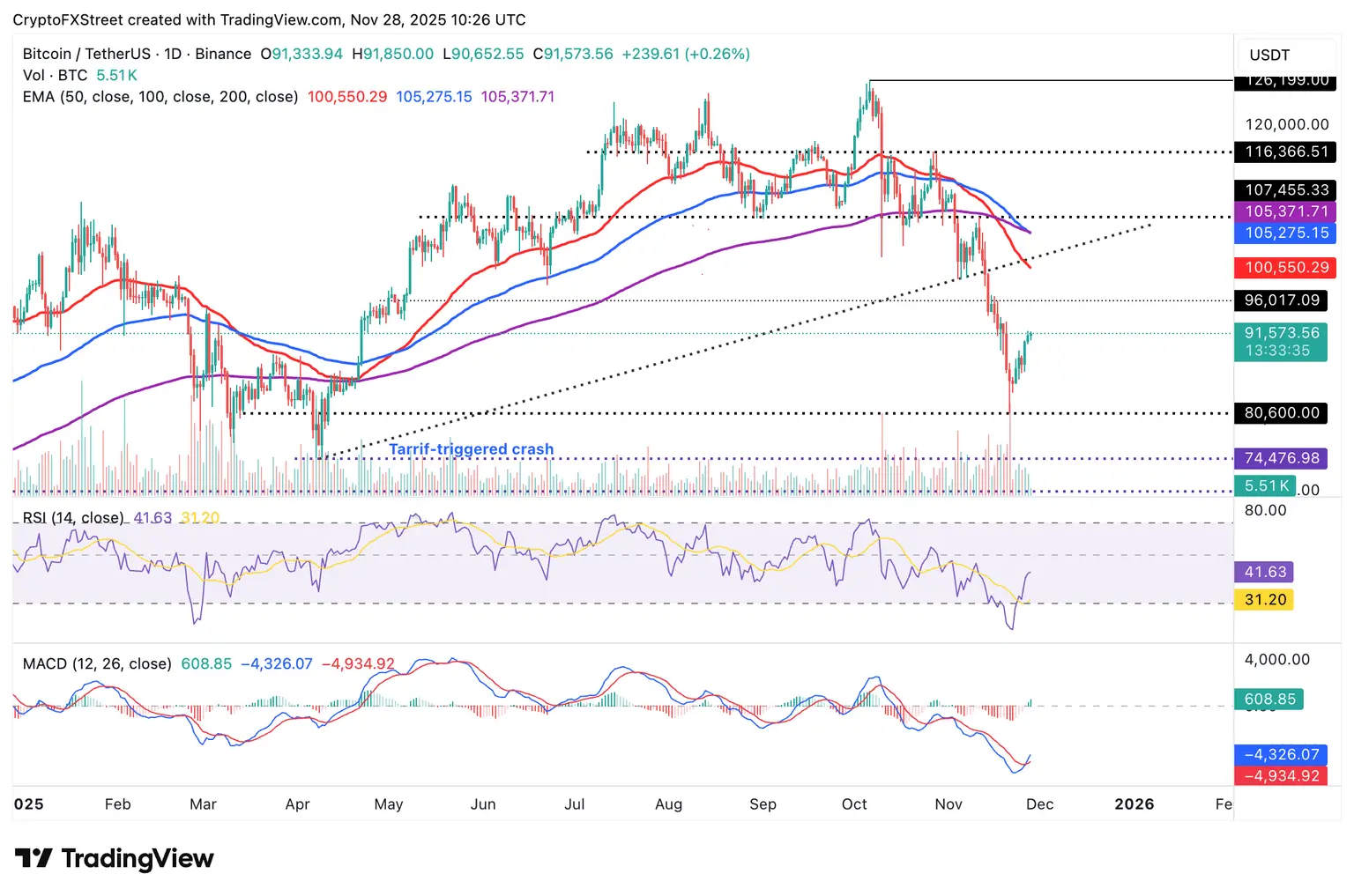Click the 126,199.00 price level tag
The width and height of the screenshot is (1354, 896).
coord(1285,83)
